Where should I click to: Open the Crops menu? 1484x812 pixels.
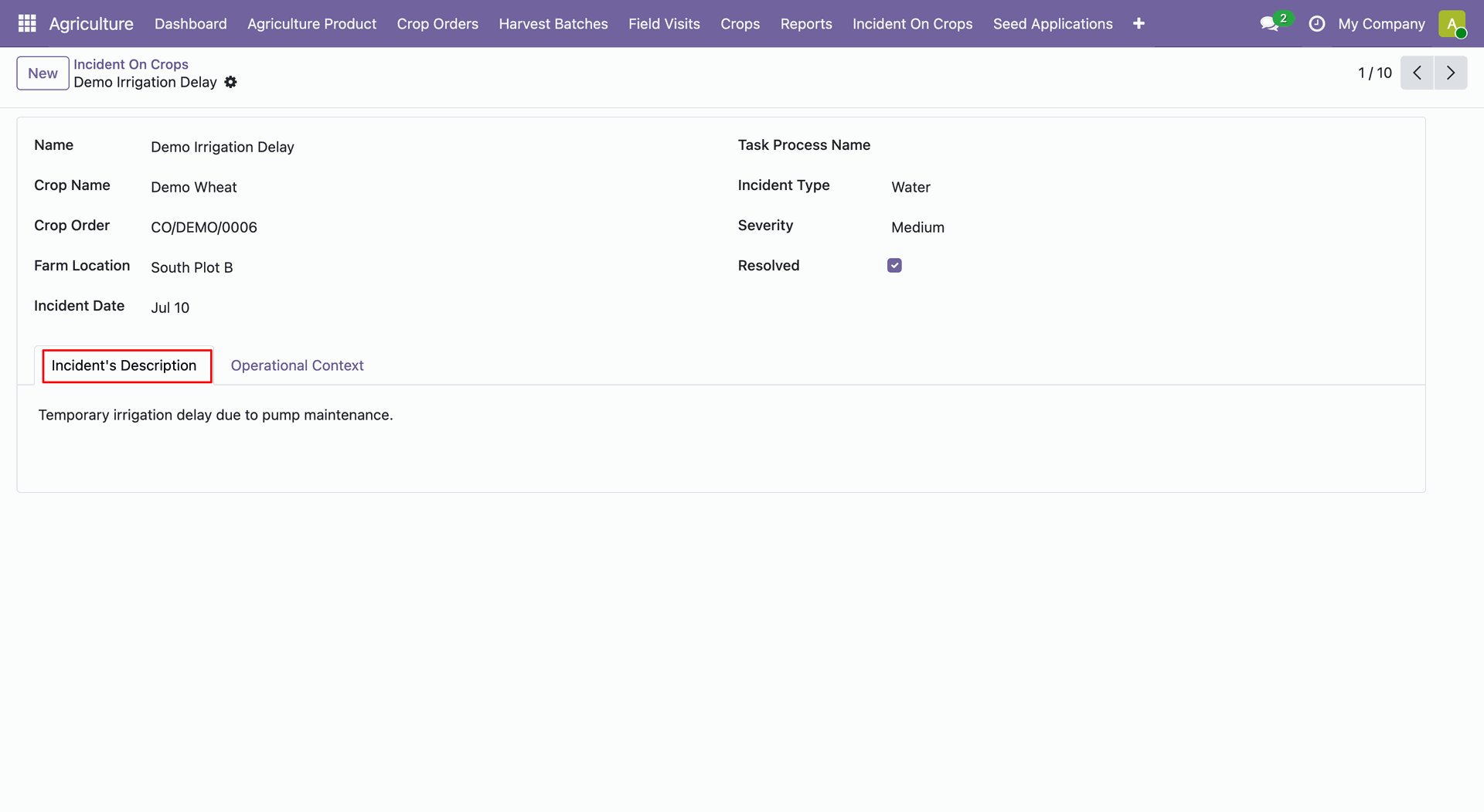pyautogui.click(x=740, y=24)
